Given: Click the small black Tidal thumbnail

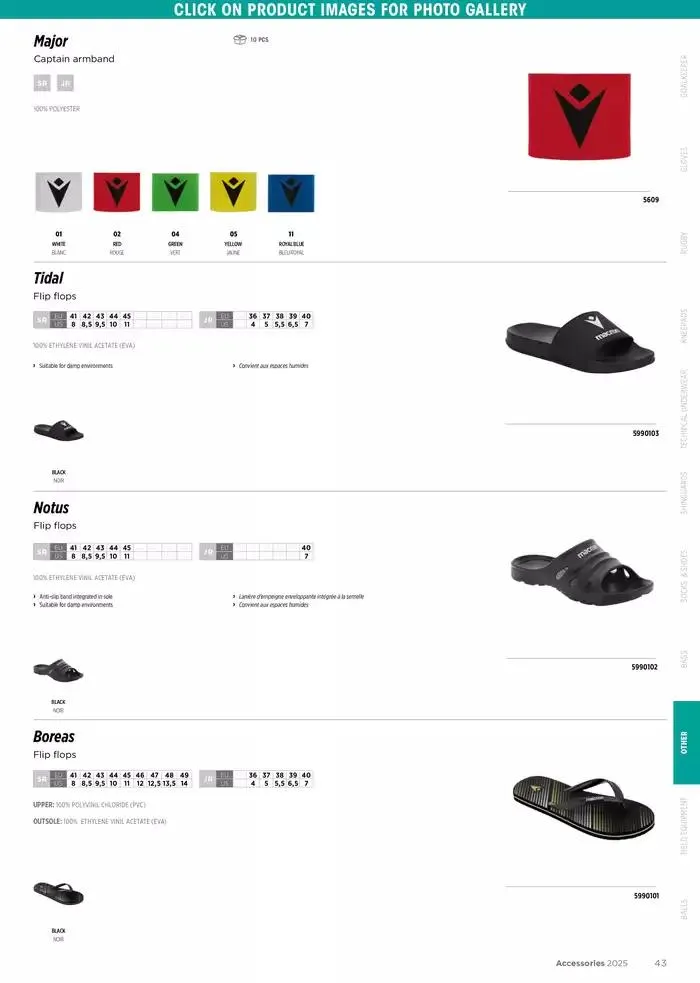Looking at the screenshot, I should [x=58, y=431].
